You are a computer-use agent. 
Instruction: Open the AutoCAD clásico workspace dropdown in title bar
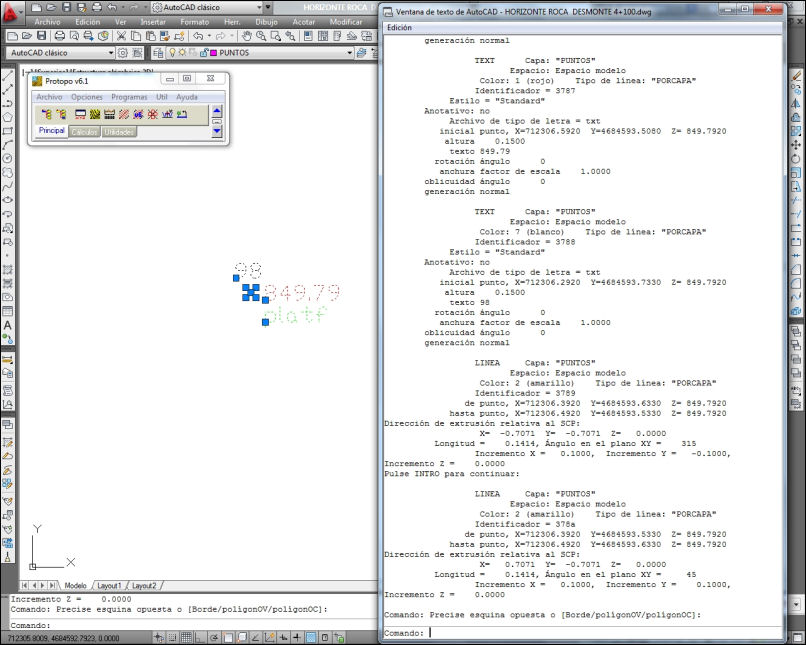207,8
